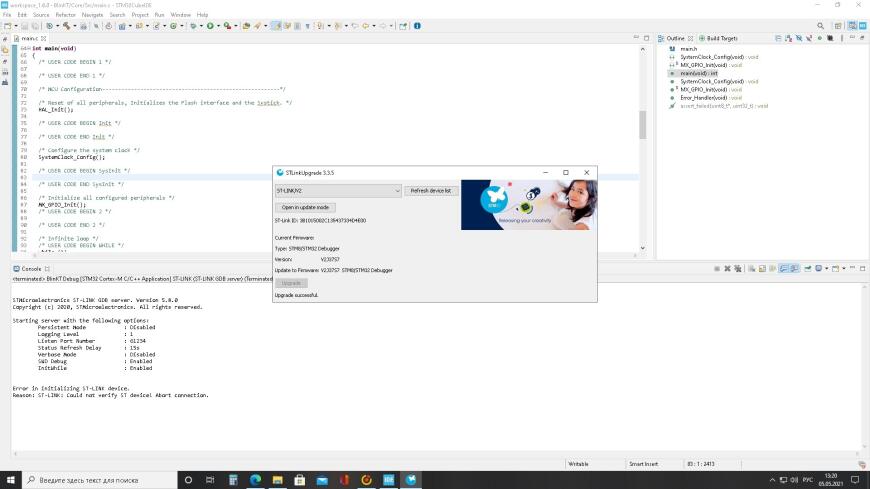This screenshot has width=870, height=489.
Task: Open the Project menu
Action: 140,15
